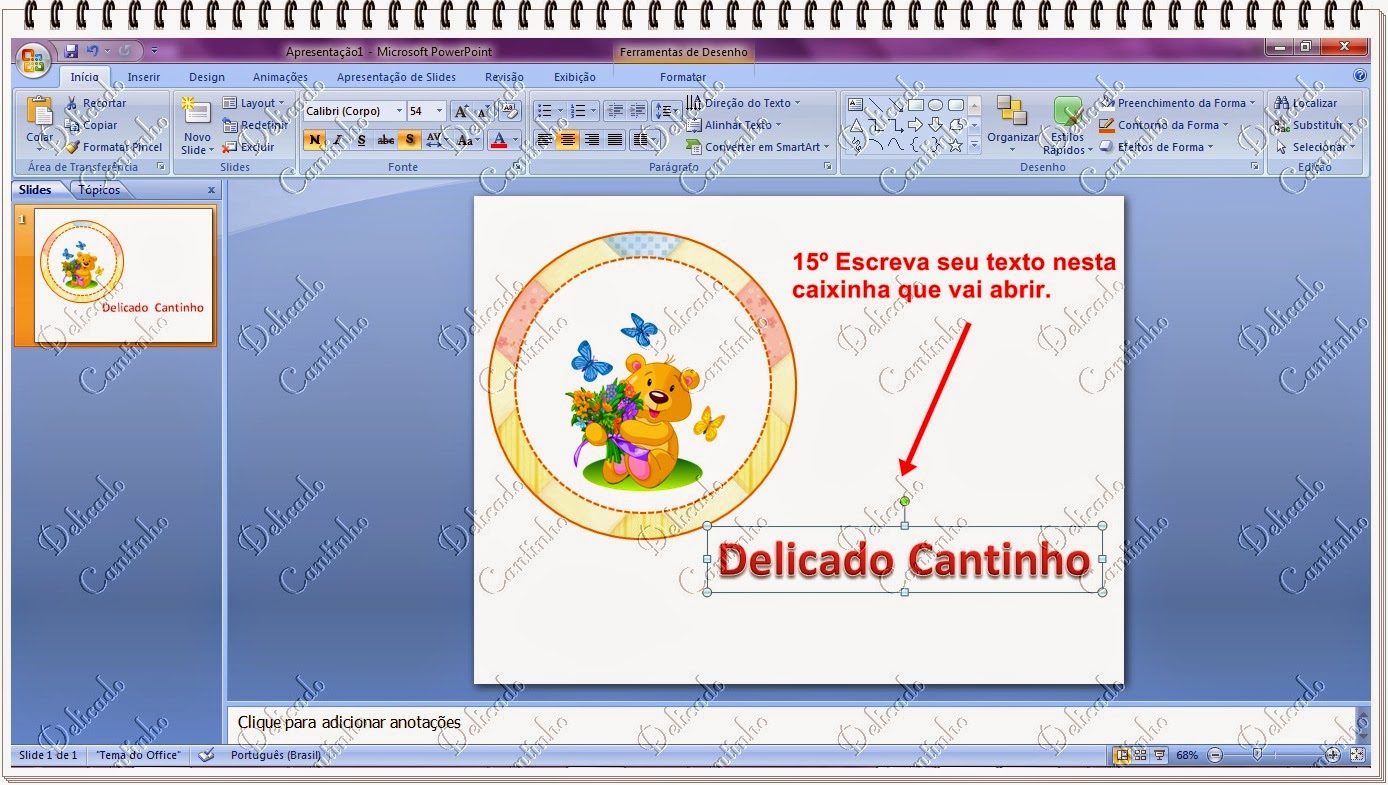
Task: Toggle bold (N) formatting
Action: pos(315,140)
